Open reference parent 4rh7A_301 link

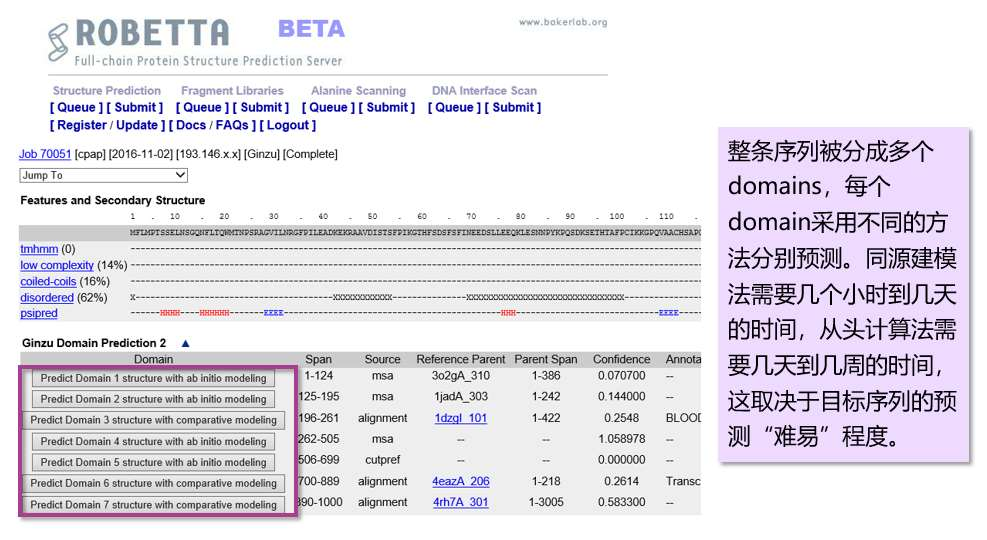coord(461,502)
